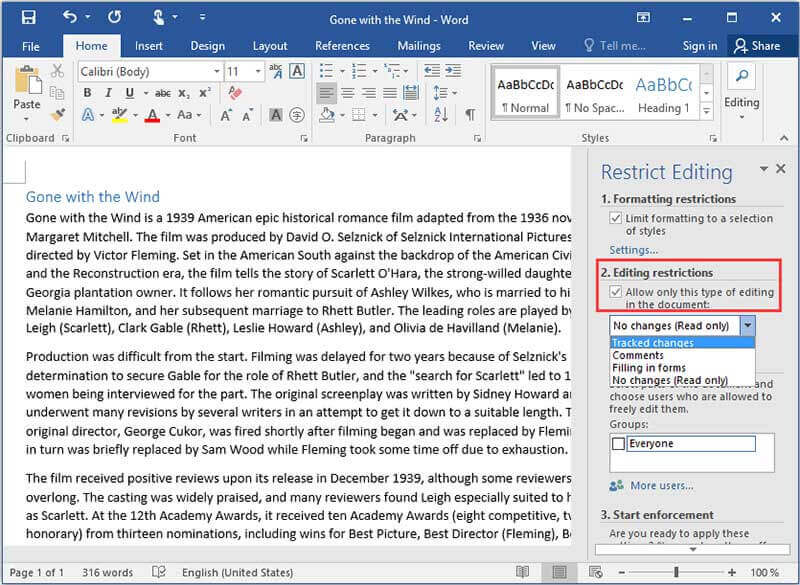The height and width of the screenshot is (585, 800).
Task: Open the References ribbon tab
Action: coord(342,45)
